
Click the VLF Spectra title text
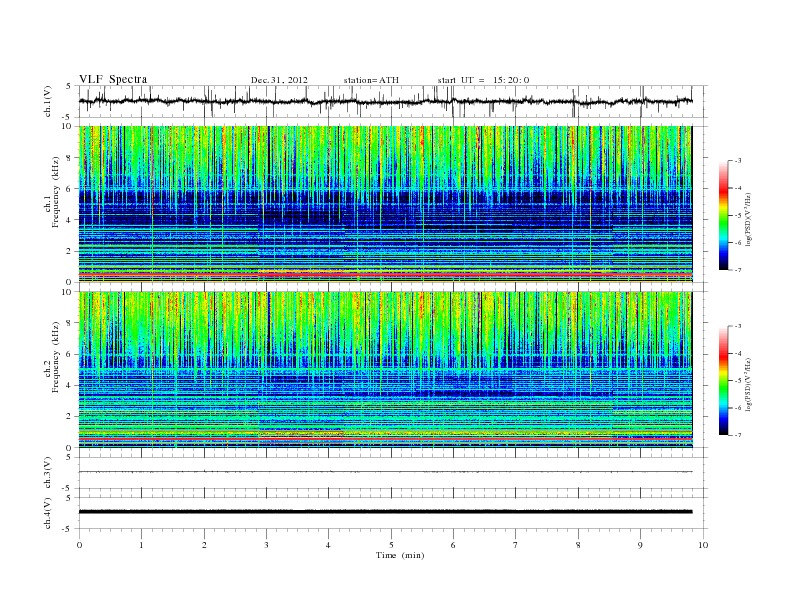113,79
